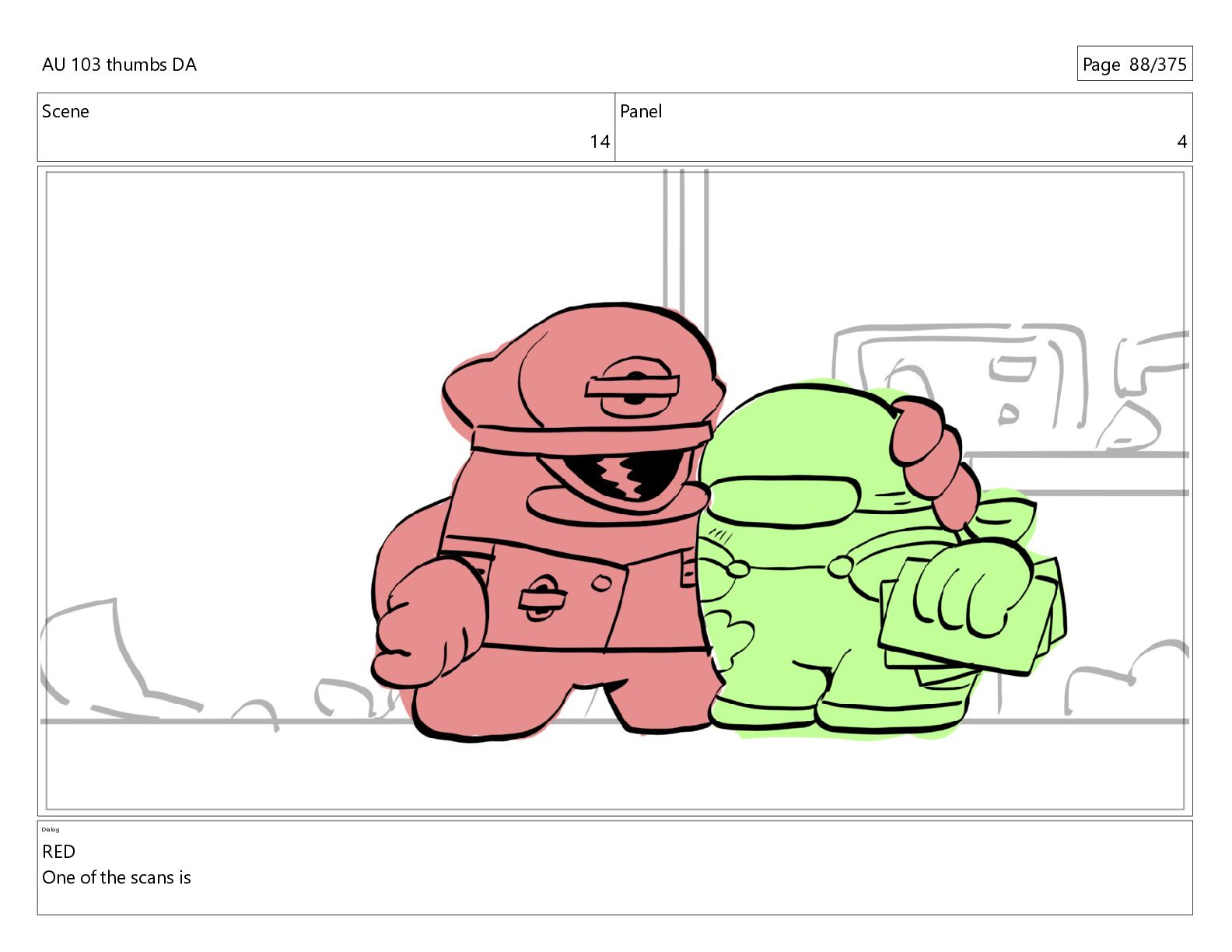Click the dialog line 'One of the scans is'
Viewport: 1232px width, 952px height.
click(117, 877)
